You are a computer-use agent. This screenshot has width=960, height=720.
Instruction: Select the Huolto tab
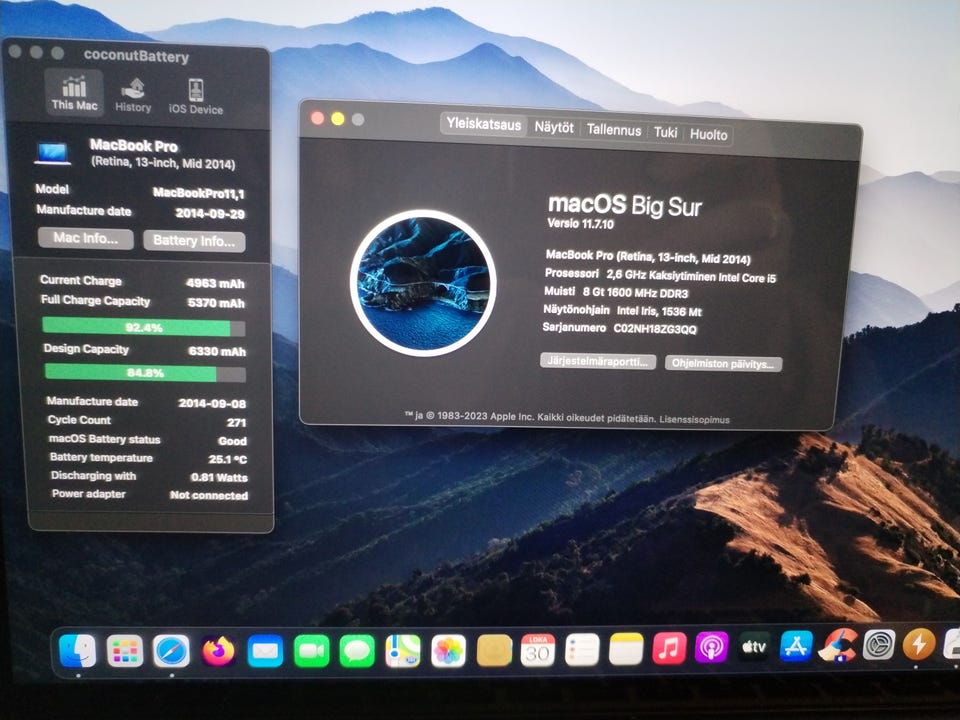pos(708,134)
